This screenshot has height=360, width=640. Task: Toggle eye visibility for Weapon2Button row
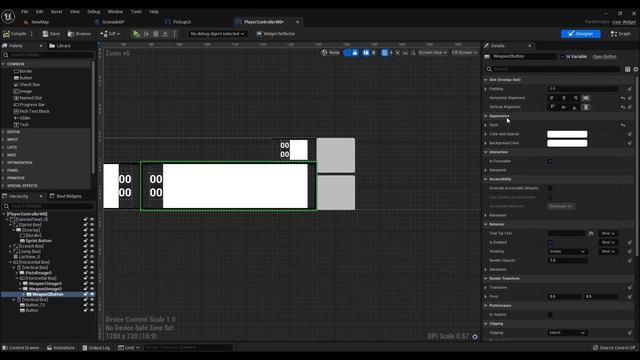point(92,294)
